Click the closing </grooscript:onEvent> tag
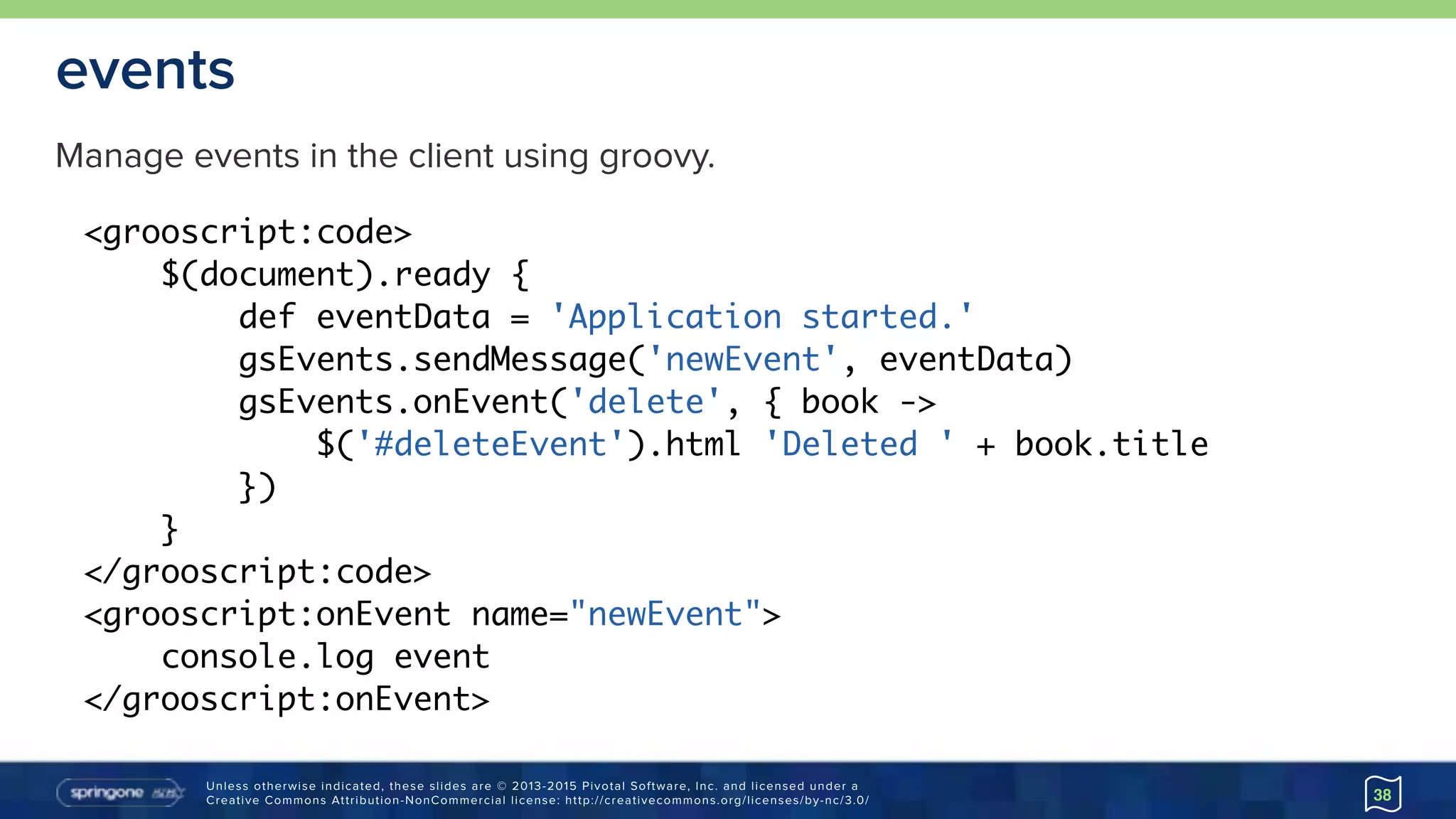Image resolution: width=1456 pixels, height=819 pixels. click(x=287, y=700)
